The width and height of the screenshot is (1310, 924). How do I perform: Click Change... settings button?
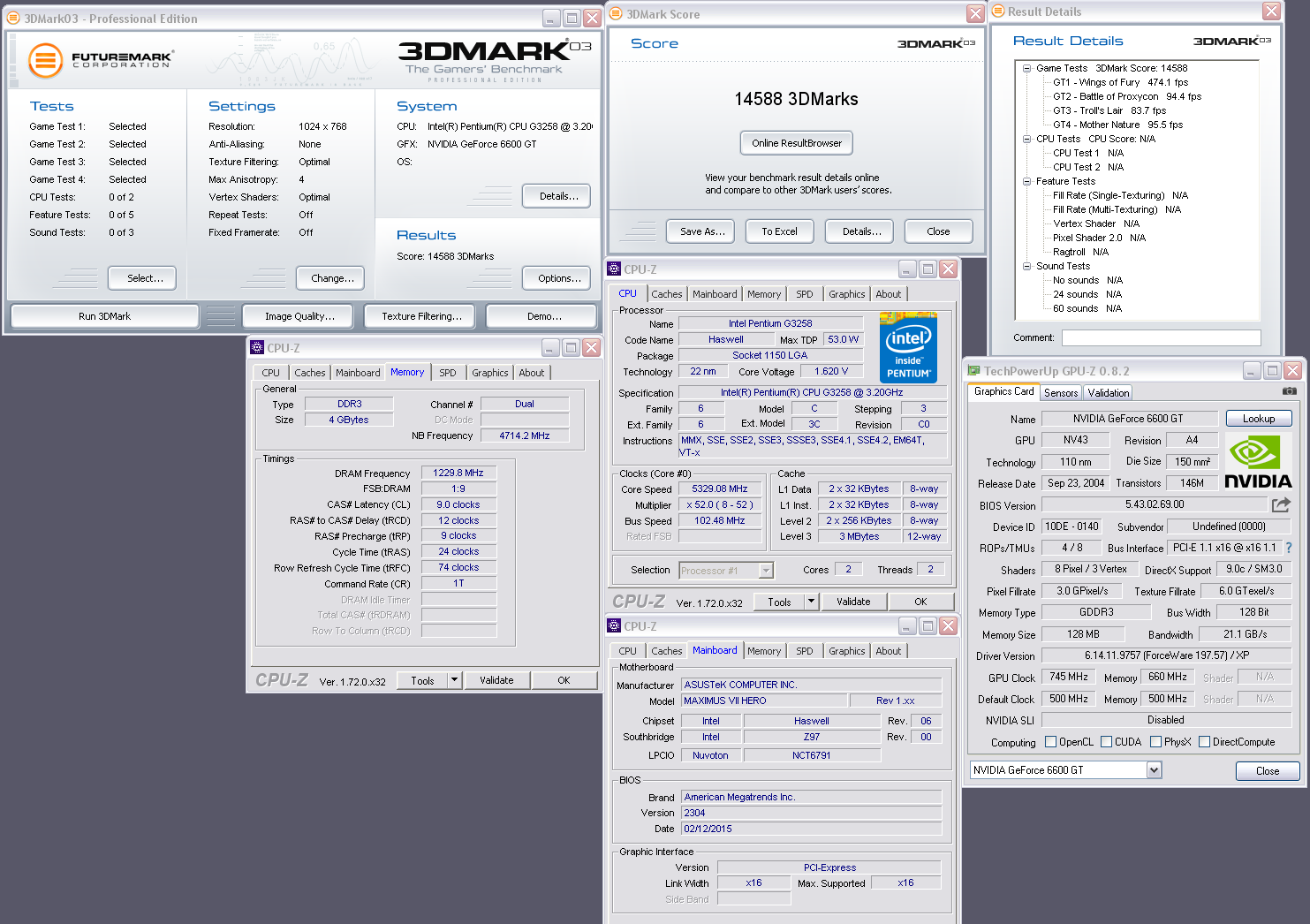click(x=332, y=278)
